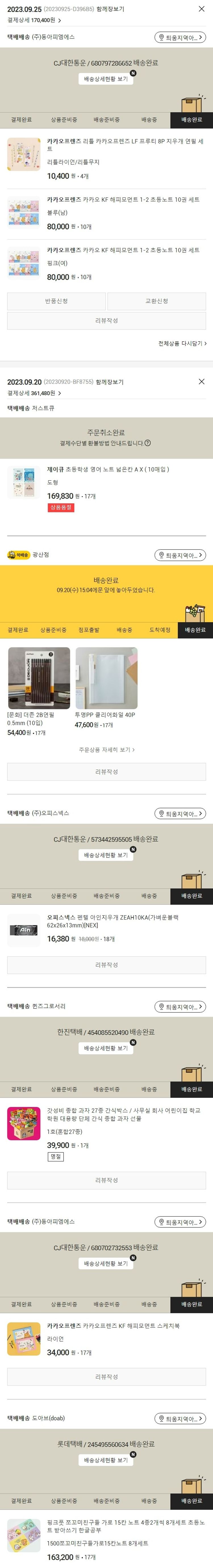This screenshot has width=213, height=1568.
Task: Expand 결제상세 170,400원 payment details
Action: pos(34,20)
